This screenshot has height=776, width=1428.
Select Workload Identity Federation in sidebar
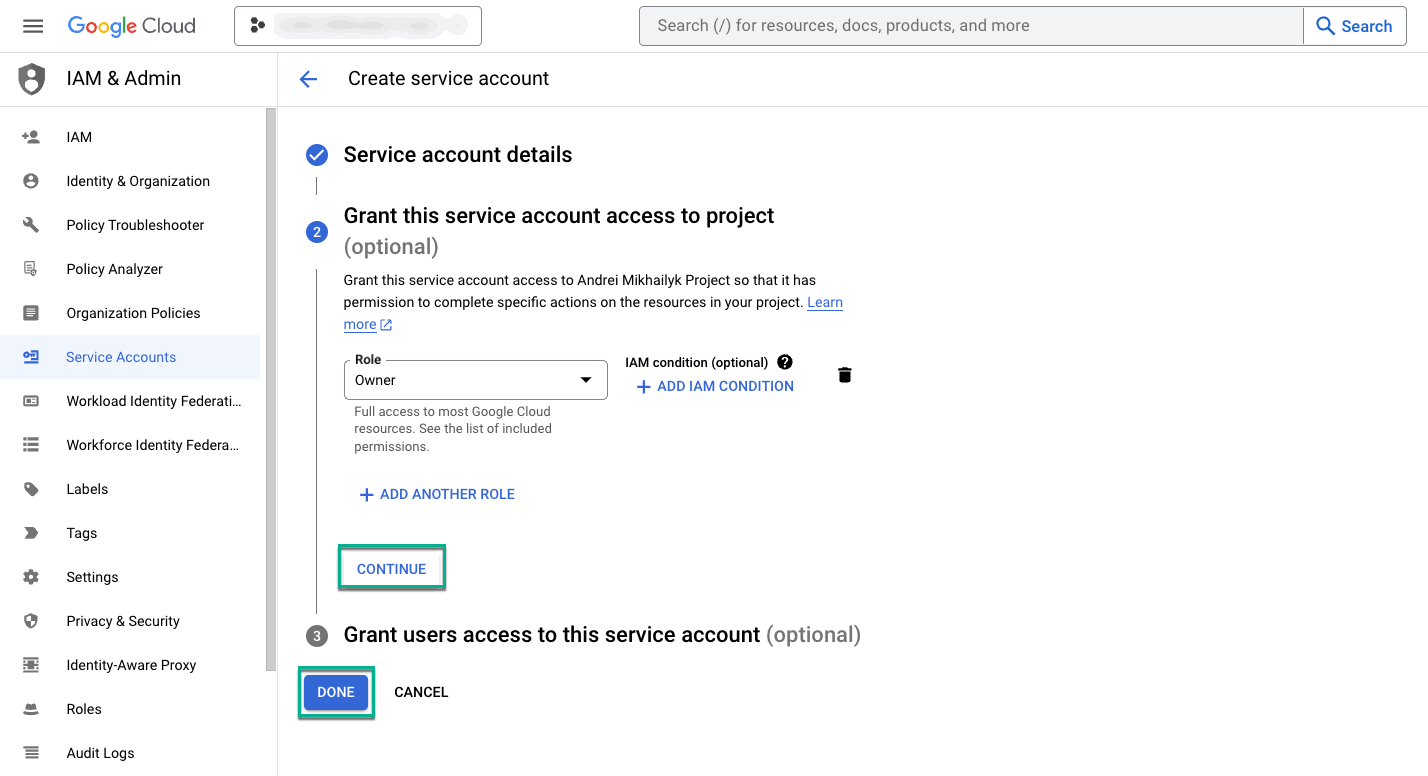pyautogui.click(x=153, y=401)
